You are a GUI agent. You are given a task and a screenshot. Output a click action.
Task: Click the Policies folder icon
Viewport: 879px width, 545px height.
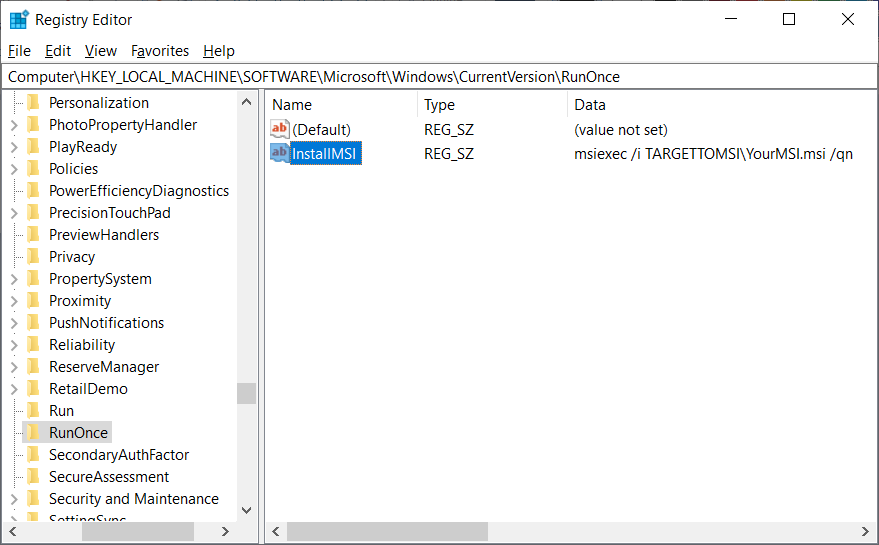coord(34,168)
